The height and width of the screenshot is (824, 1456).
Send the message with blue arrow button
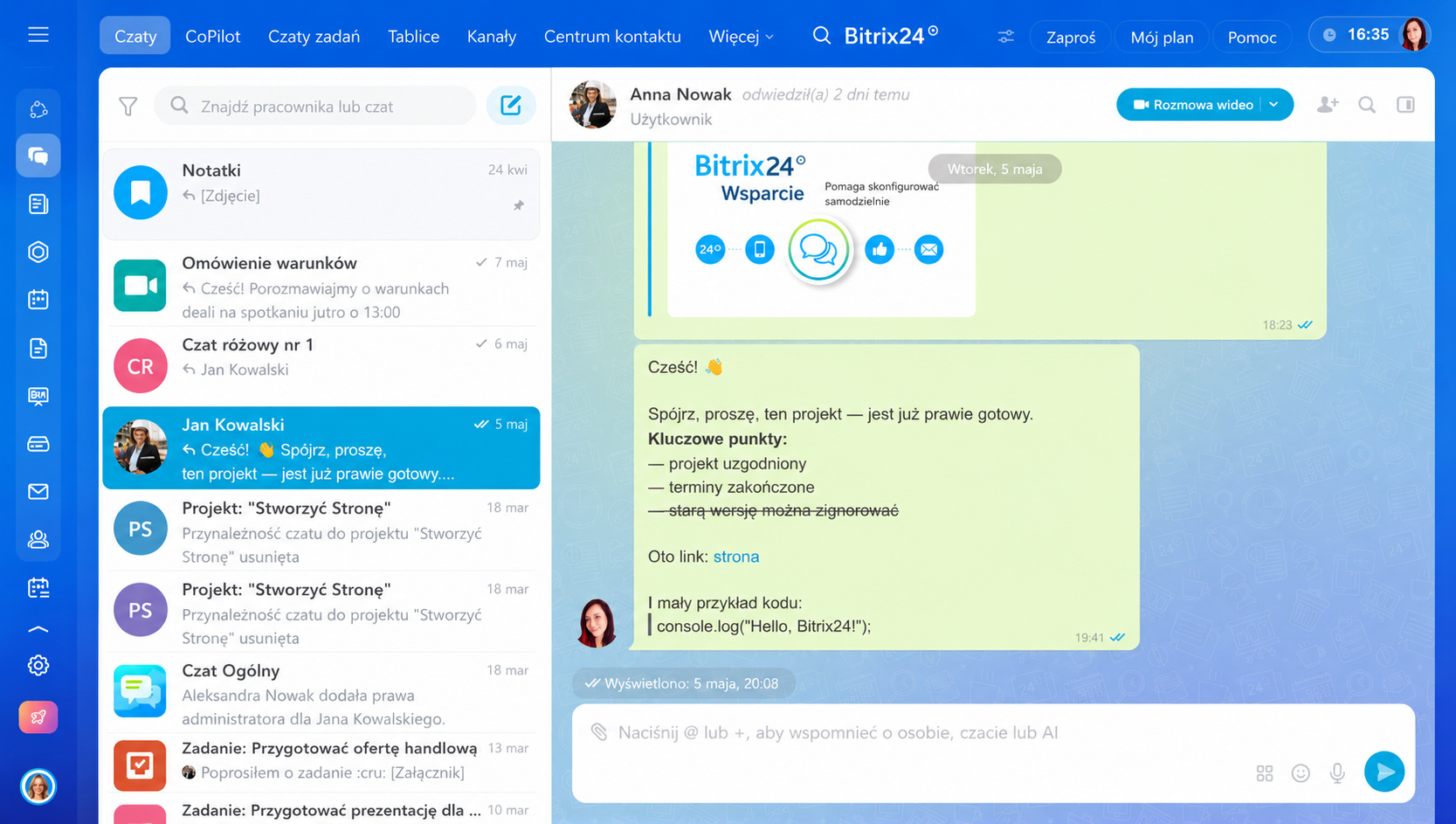pyautogui.click(x=1384, y=772)
